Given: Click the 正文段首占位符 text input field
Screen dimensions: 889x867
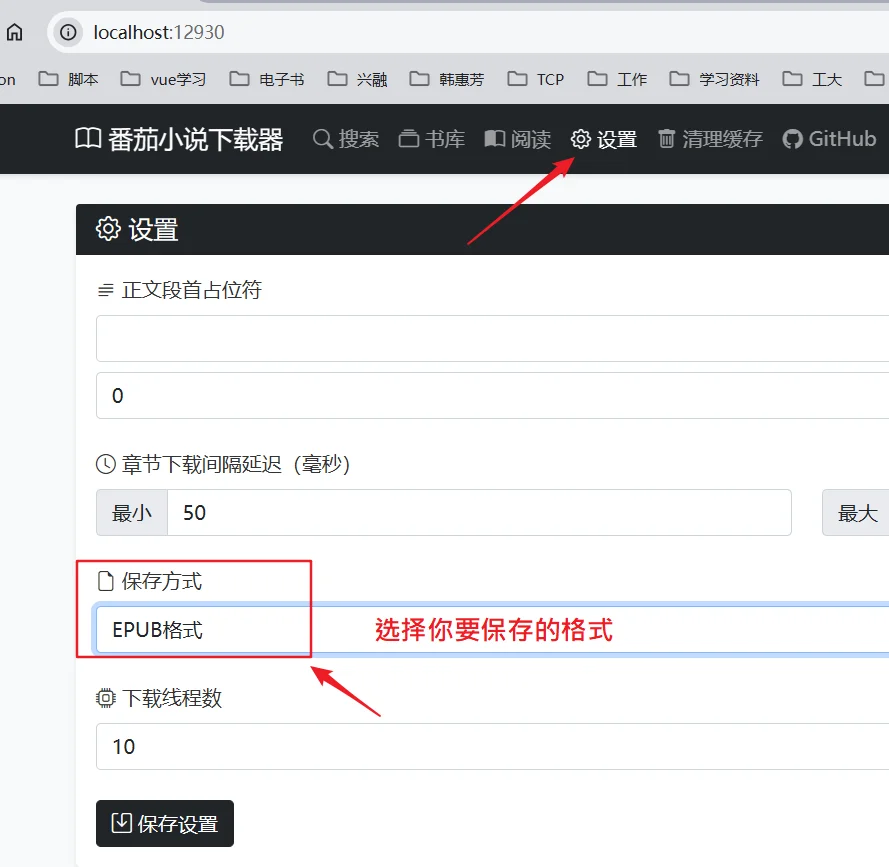Looking at the screenshot, I should [x=493, y=339].
